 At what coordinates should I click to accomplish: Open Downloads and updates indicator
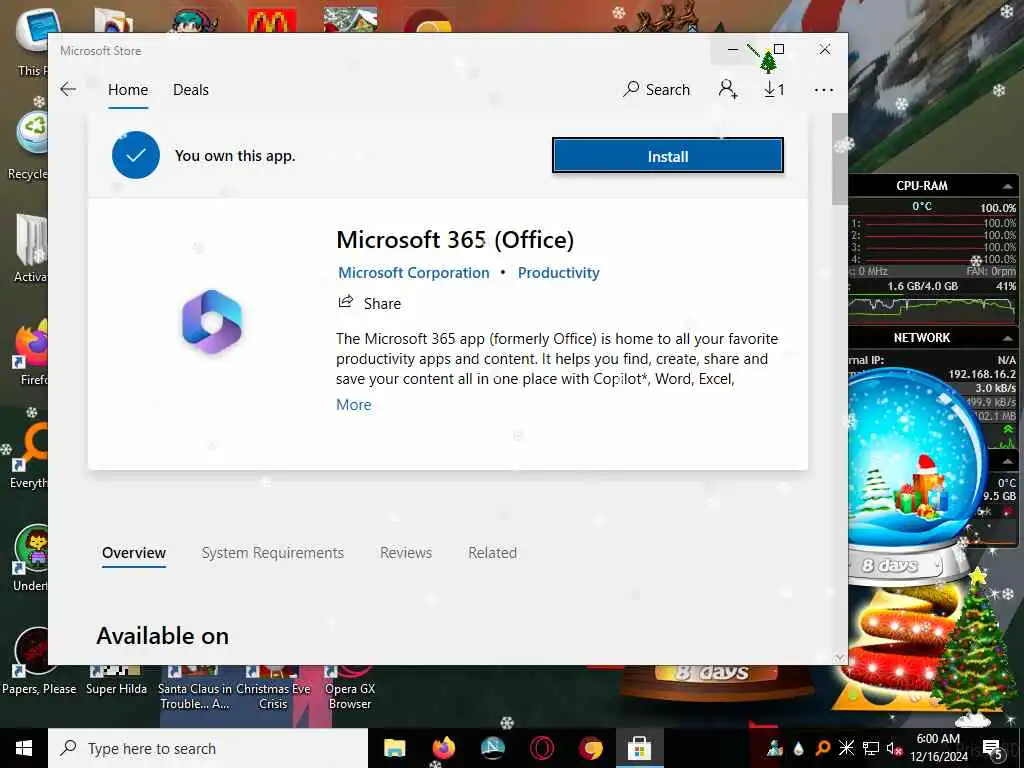click(774, 89)
